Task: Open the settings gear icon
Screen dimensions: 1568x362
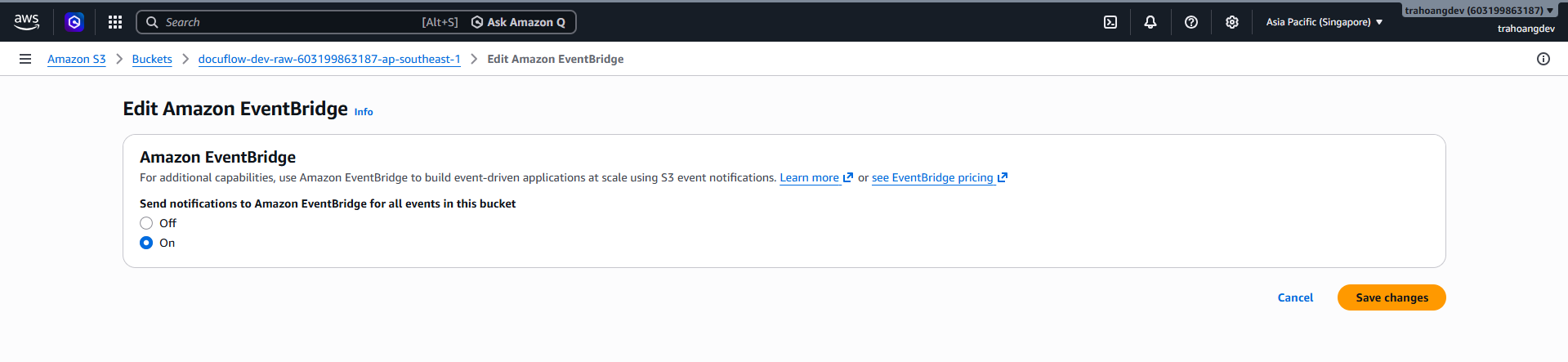Action: [1232, 22]
